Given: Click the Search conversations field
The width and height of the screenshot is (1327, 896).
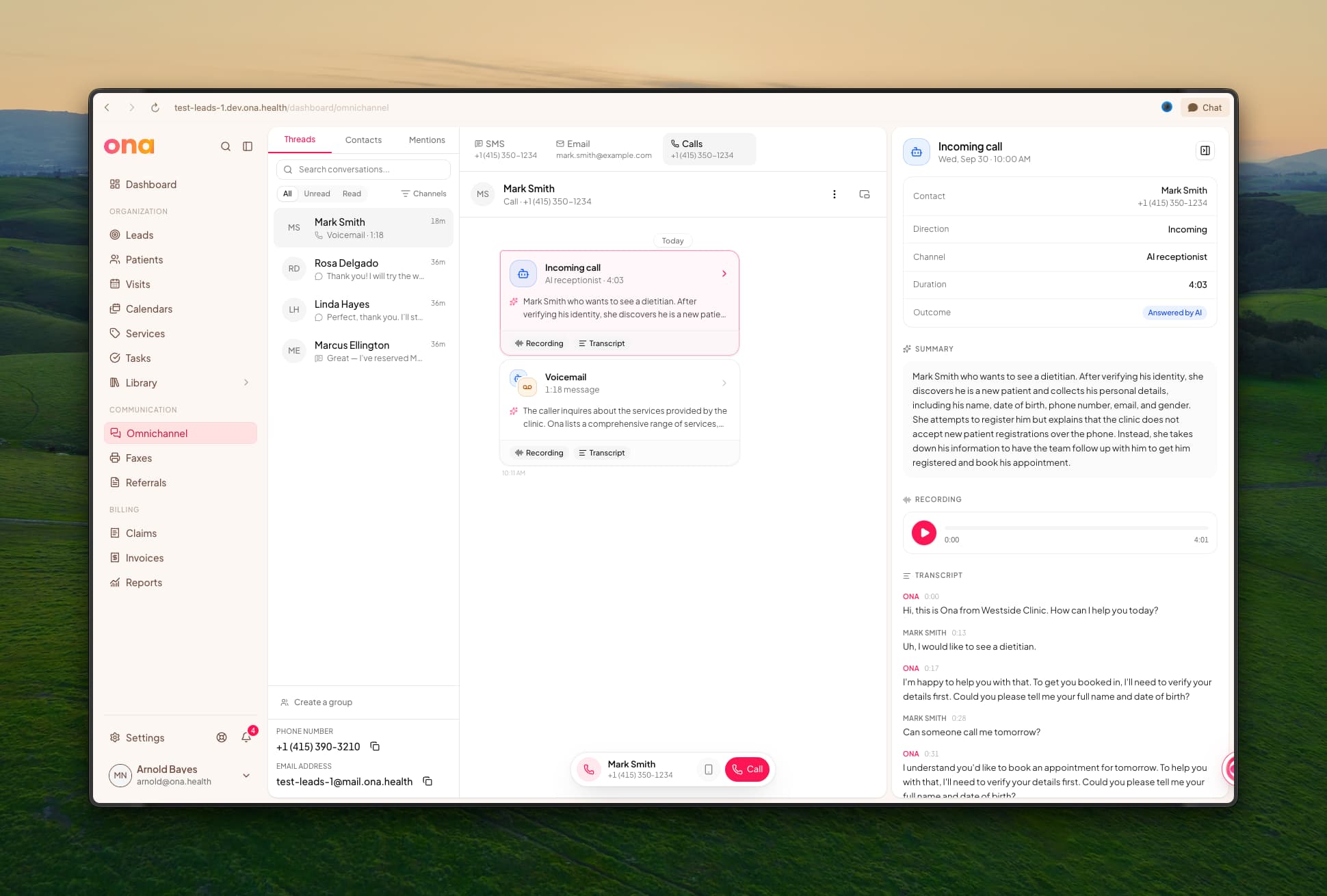Looking at the screenshot, I should tap(363, 169).
